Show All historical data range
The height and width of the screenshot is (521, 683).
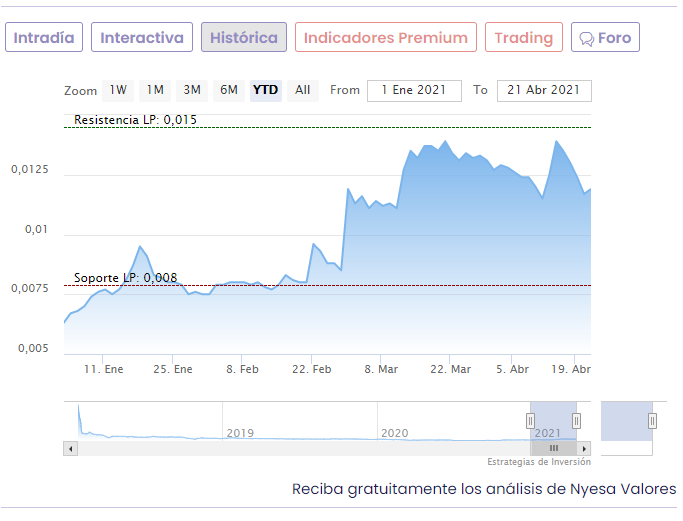(x=303, y=91)
